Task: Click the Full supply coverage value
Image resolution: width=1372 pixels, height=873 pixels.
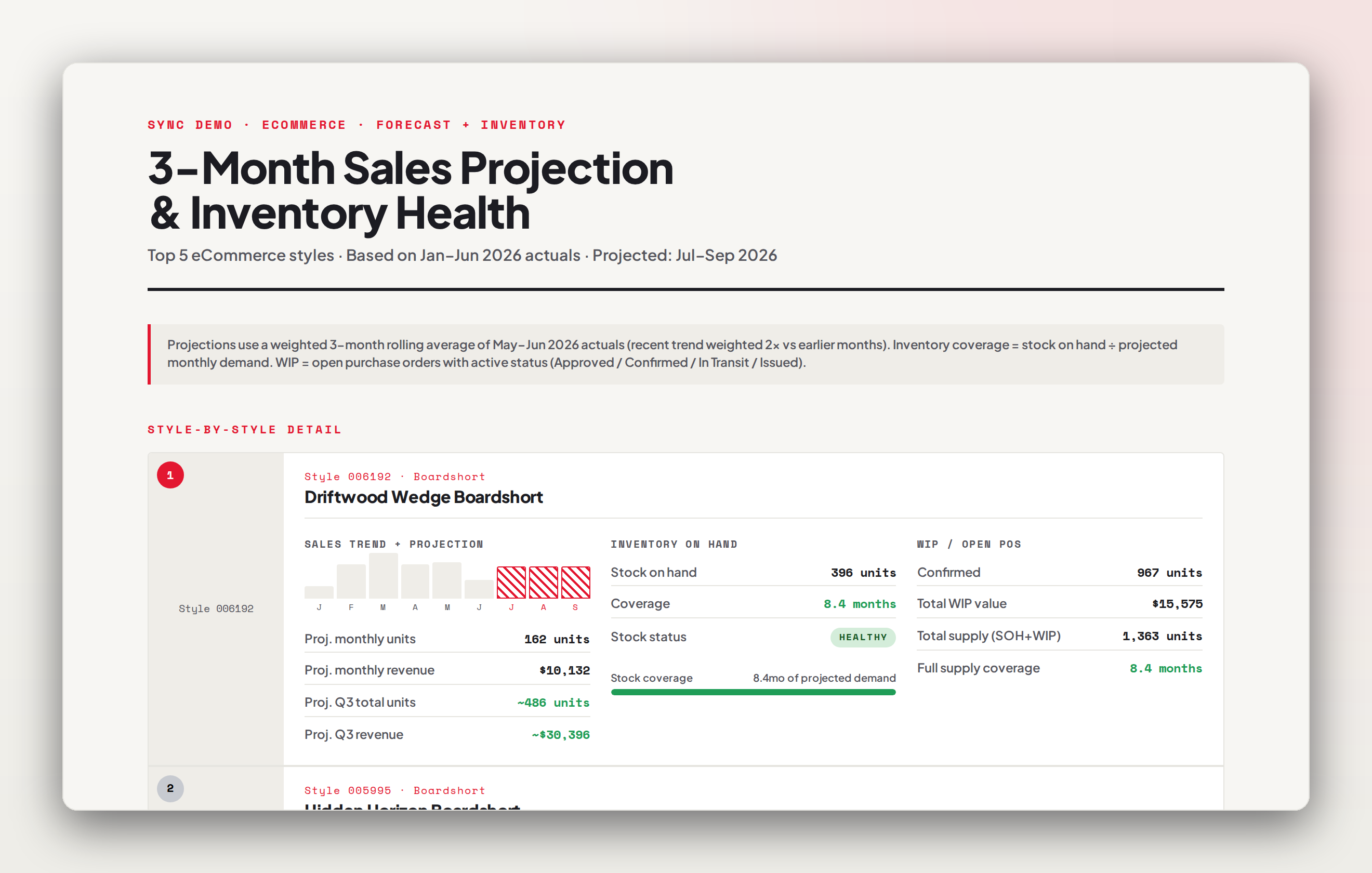Action: point(1166,668)
